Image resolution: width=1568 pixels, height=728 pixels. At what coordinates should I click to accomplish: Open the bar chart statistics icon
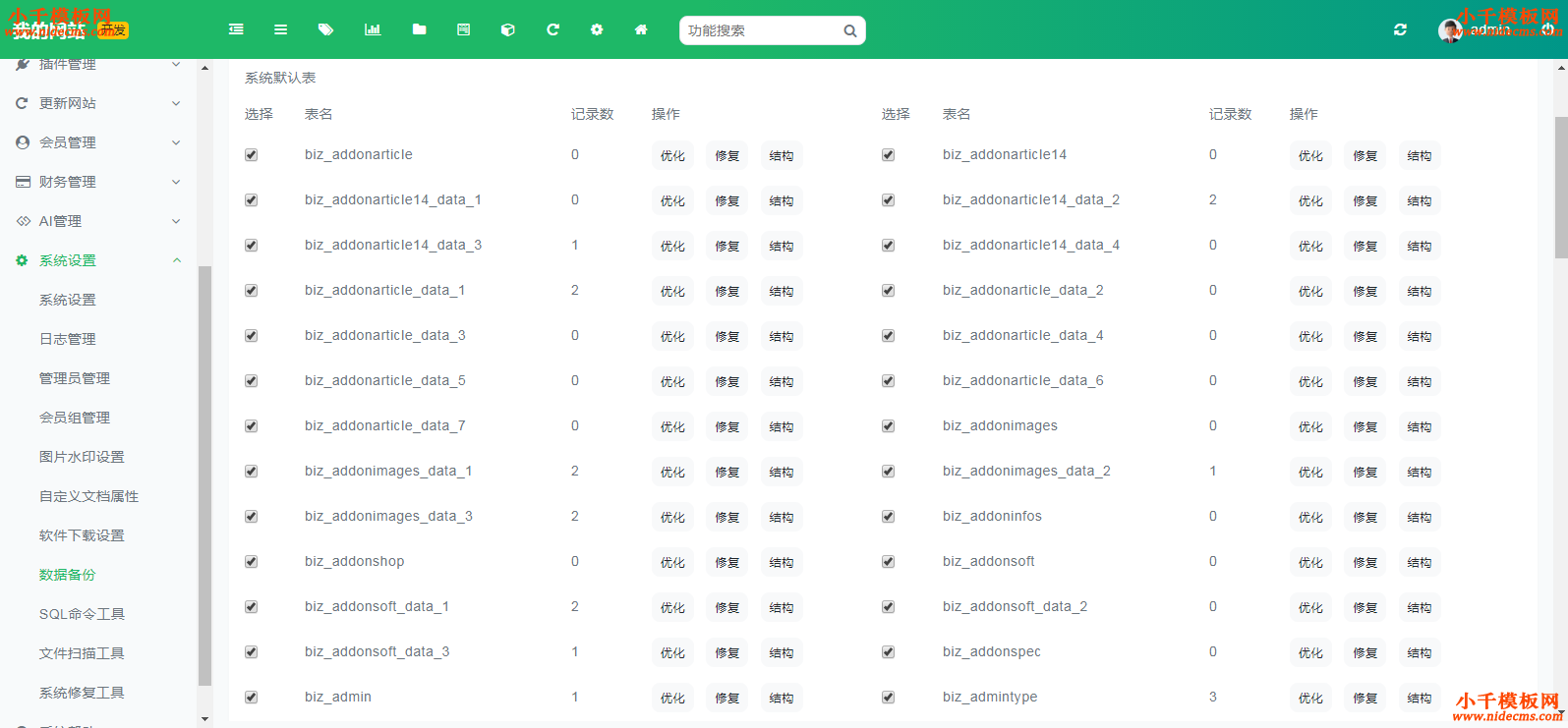point(373,30)
